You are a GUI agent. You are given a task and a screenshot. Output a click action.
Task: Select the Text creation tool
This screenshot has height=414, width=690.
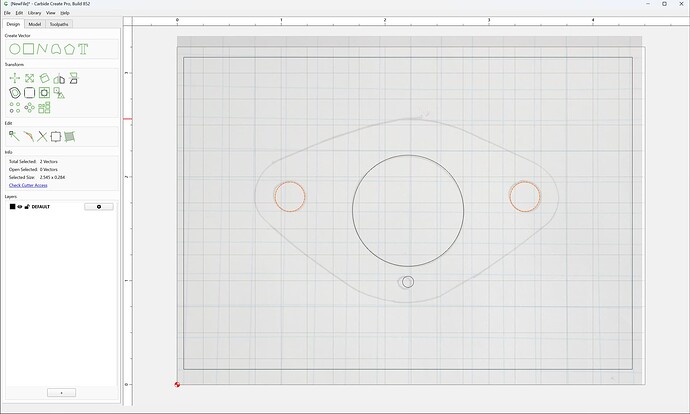click(x=83, y=49)
